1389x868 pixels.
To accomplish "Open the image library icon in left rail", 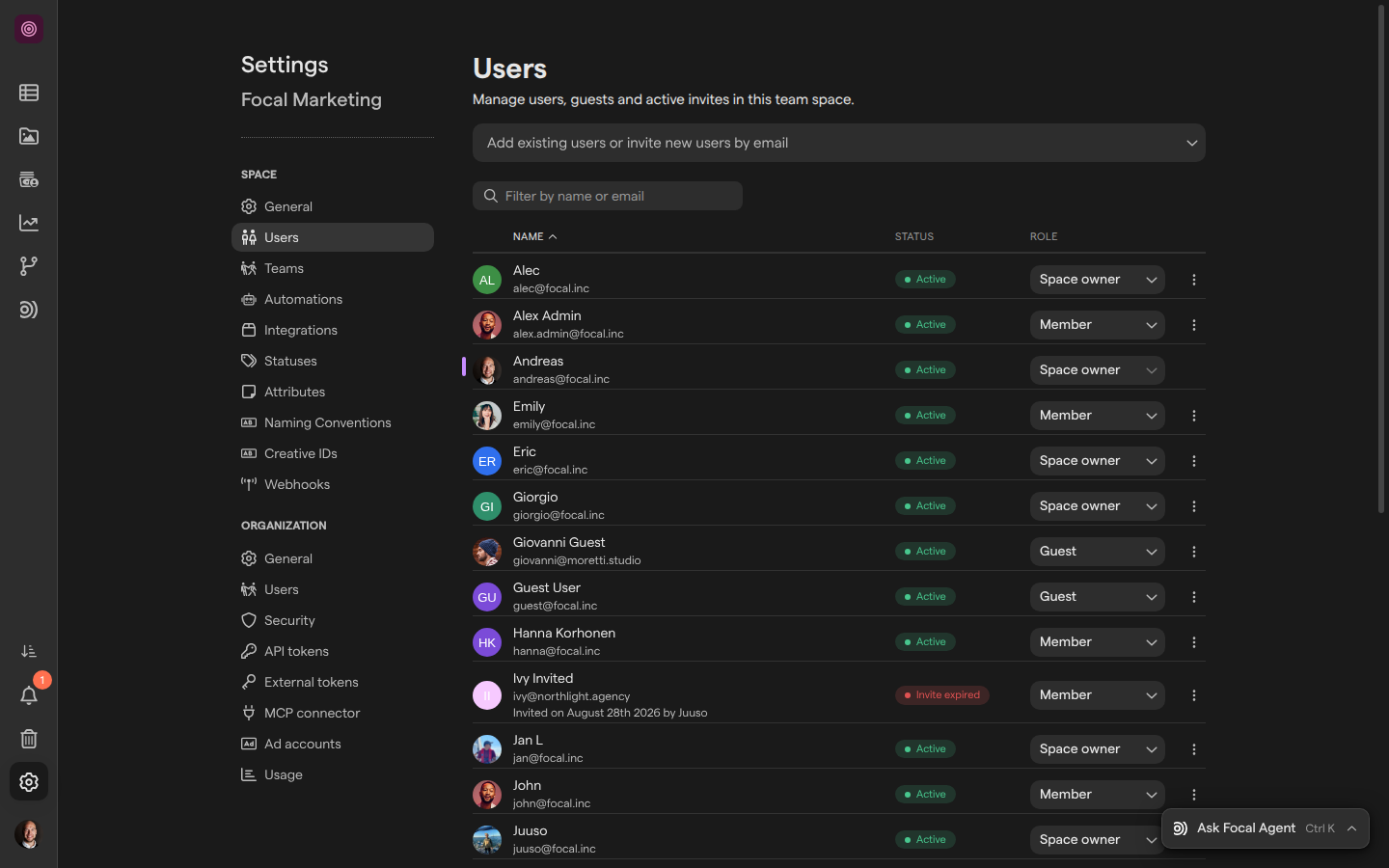I will (x=29, y=136).
